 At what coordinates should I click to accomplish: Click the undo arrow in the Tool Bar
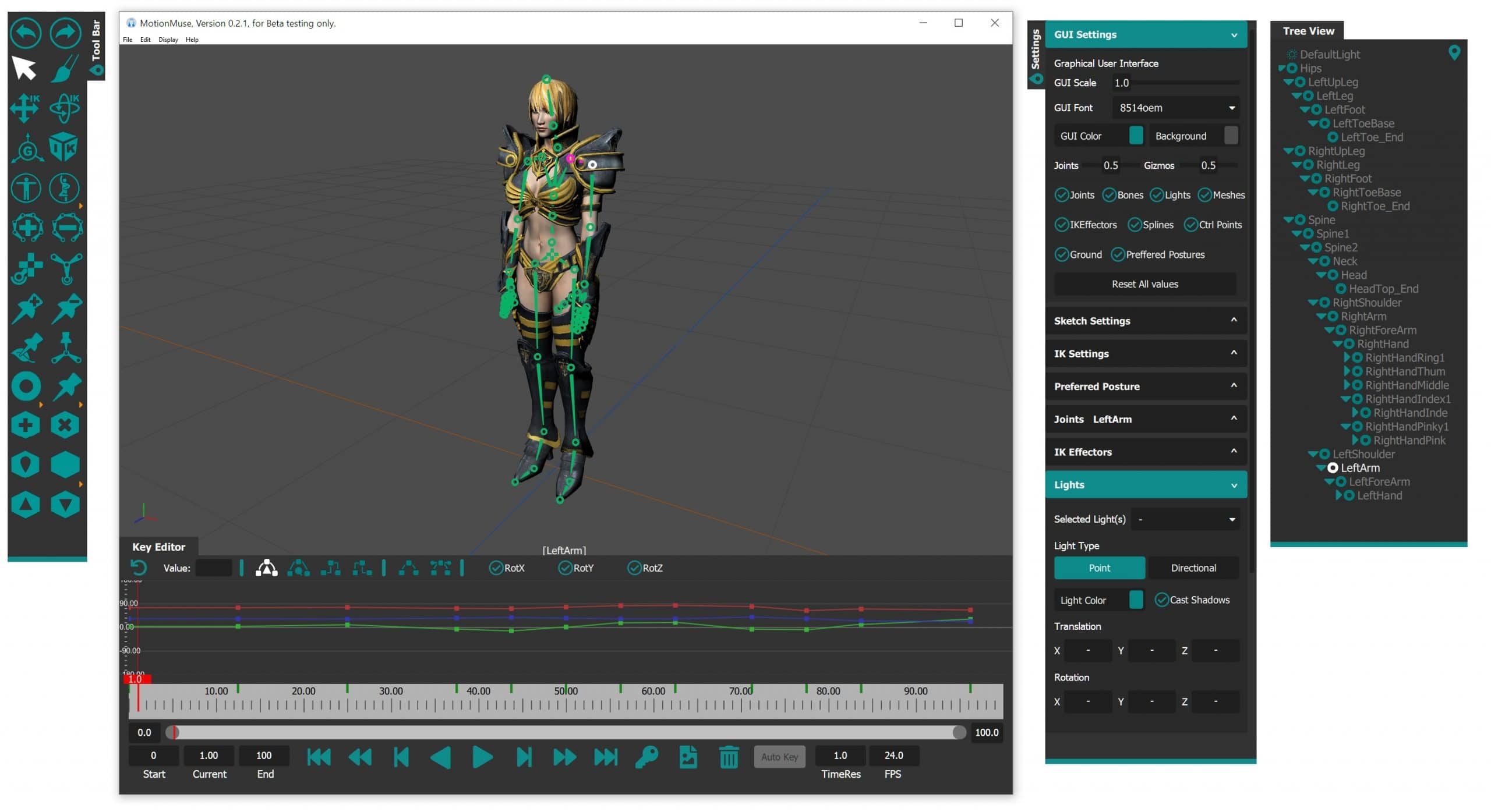point(26,33)
